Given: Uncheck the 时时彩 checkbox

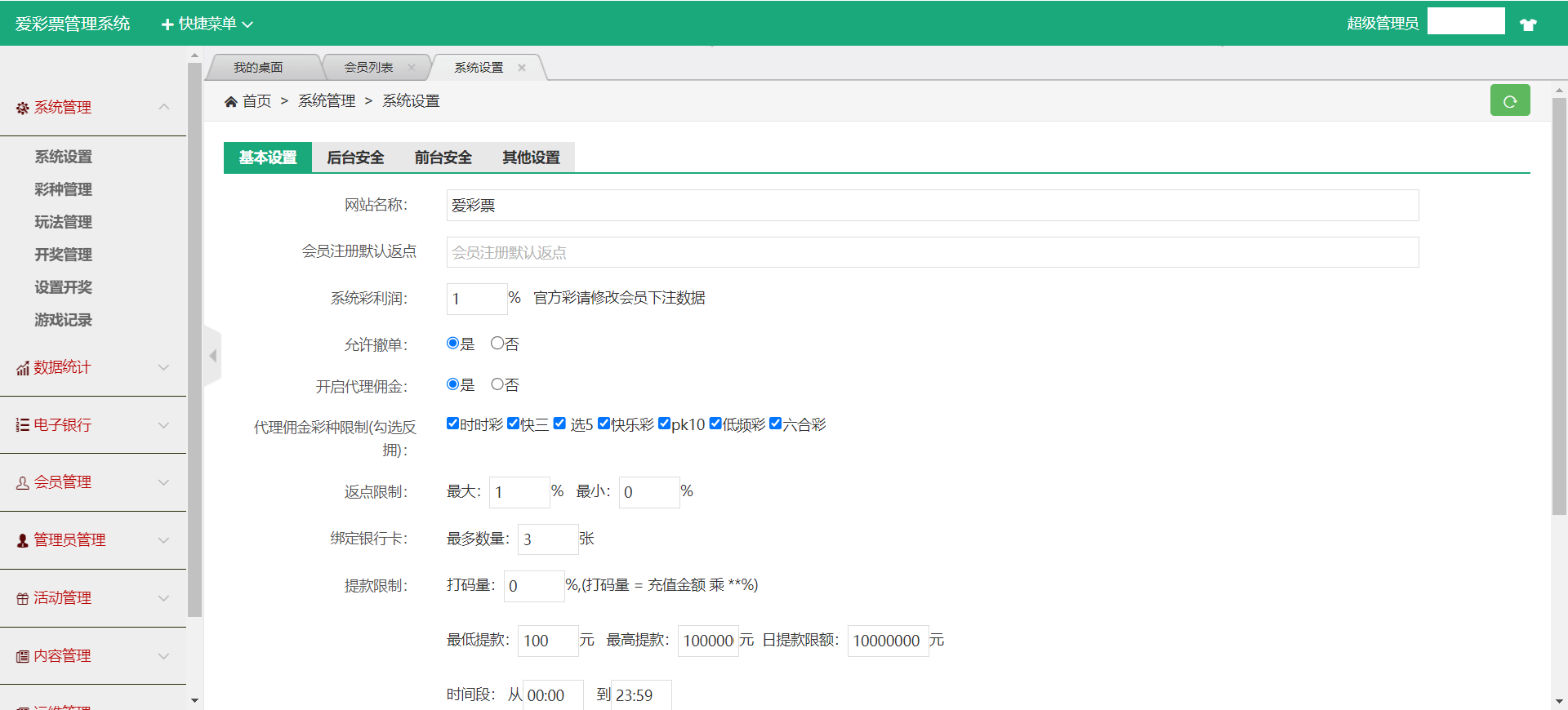Looking at the screenshot, I should [452, 424].
